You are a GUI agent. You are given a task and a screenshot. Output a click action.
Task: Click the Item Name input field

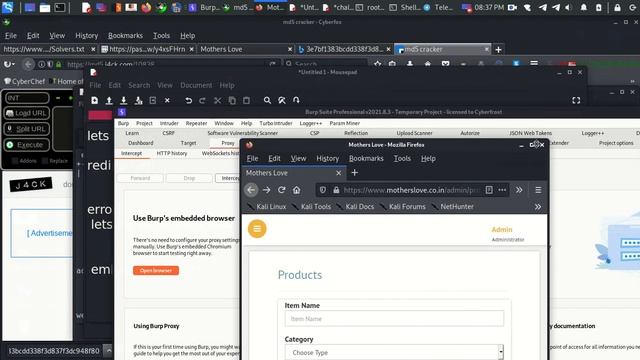coord(394,319)
